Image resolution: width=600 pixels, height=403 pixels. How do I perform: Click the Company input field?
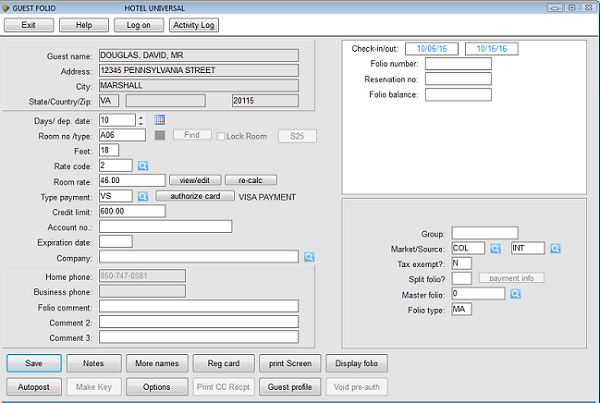tap(199, 256)
